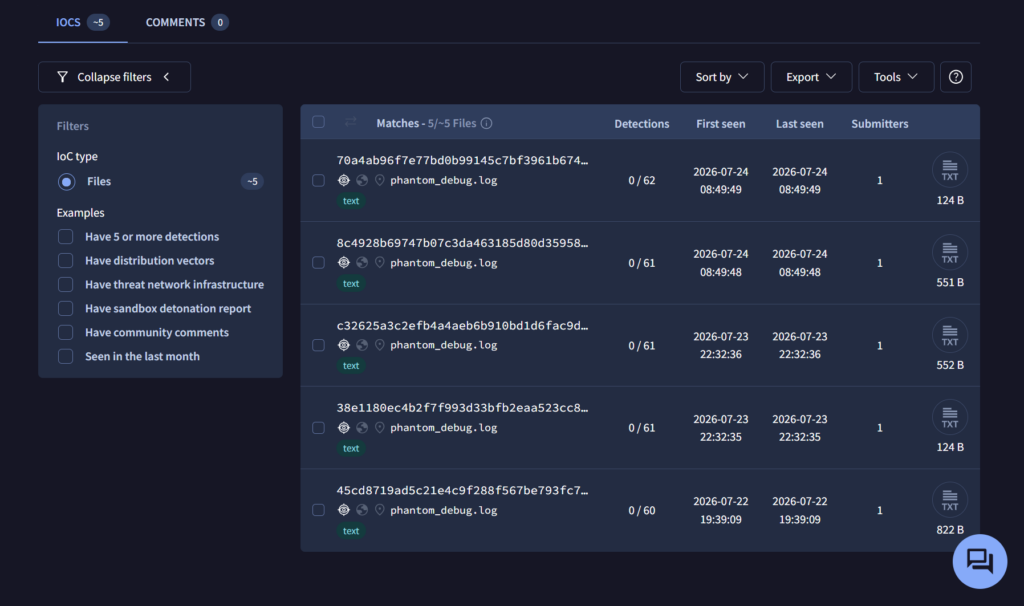Click the text tag in 45cd8719 row

tap(351, 531)
